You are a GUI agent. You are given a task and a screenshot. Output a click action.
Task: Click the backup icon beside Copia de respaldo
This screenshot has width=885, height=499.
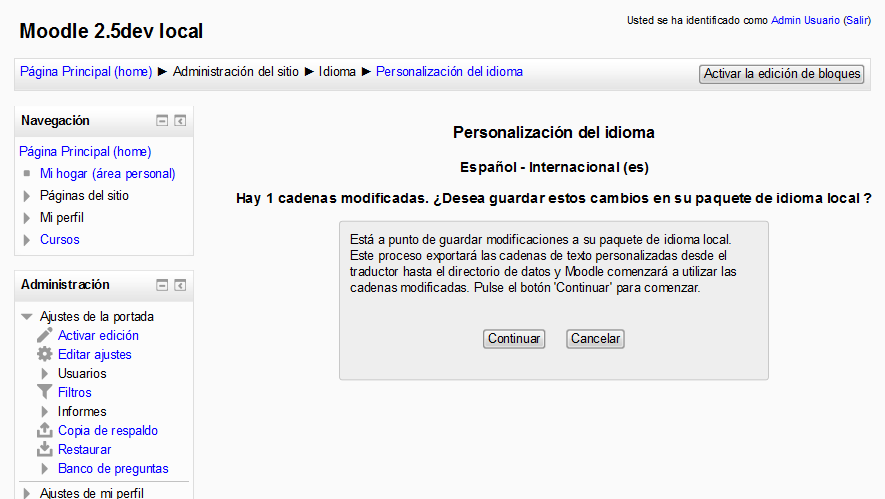click(45, 430)
